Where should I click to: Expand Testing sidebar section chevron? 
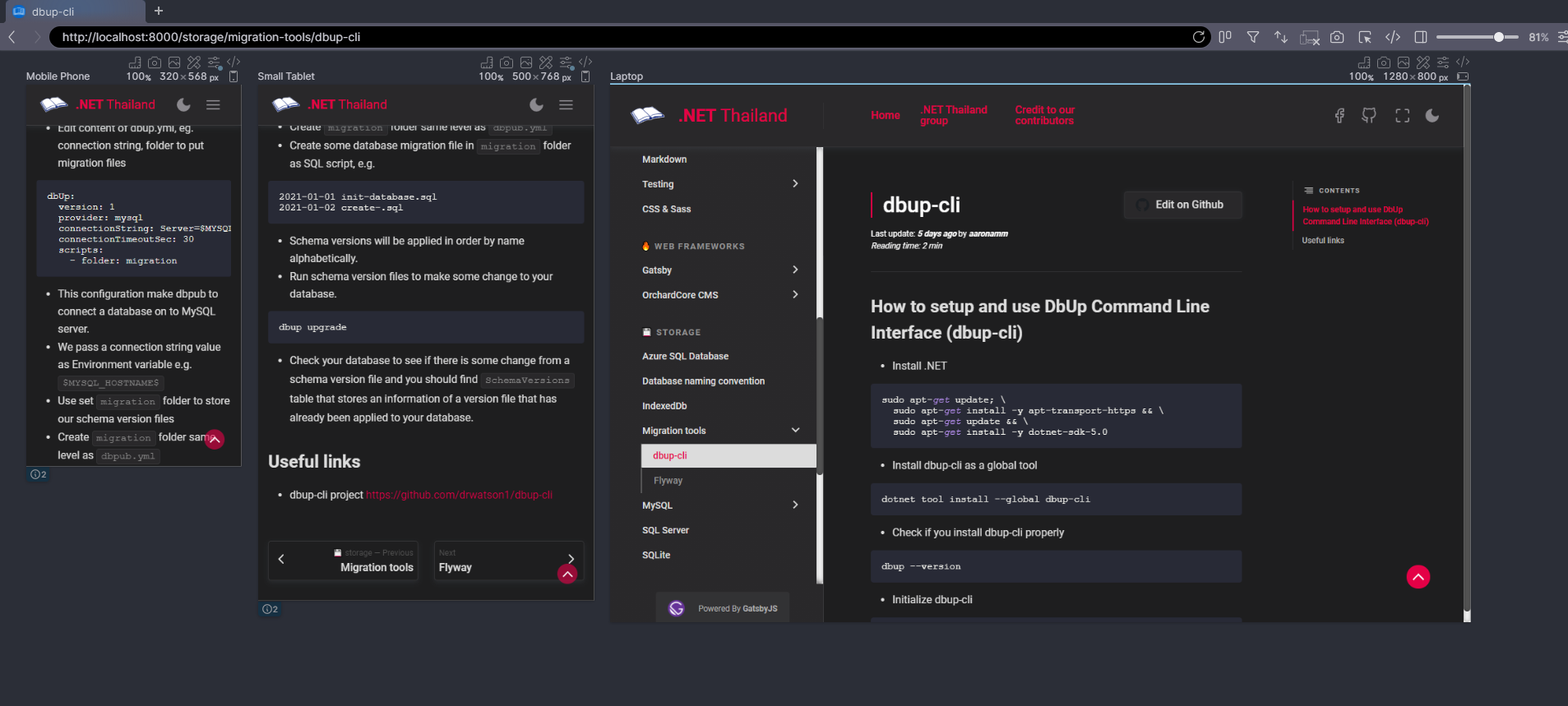coord(795,183)
